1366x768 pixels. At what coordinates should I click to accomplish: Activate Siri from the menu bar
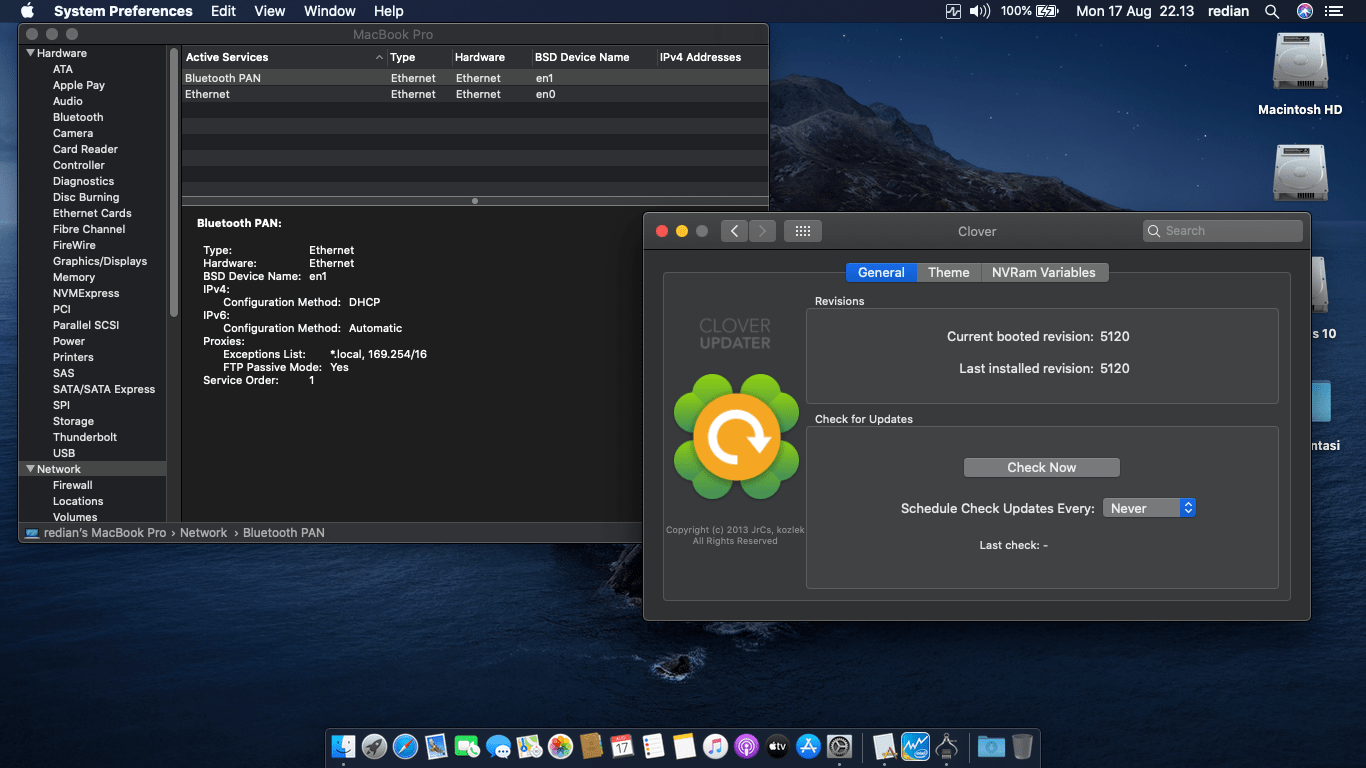(x=1304, y=11)
